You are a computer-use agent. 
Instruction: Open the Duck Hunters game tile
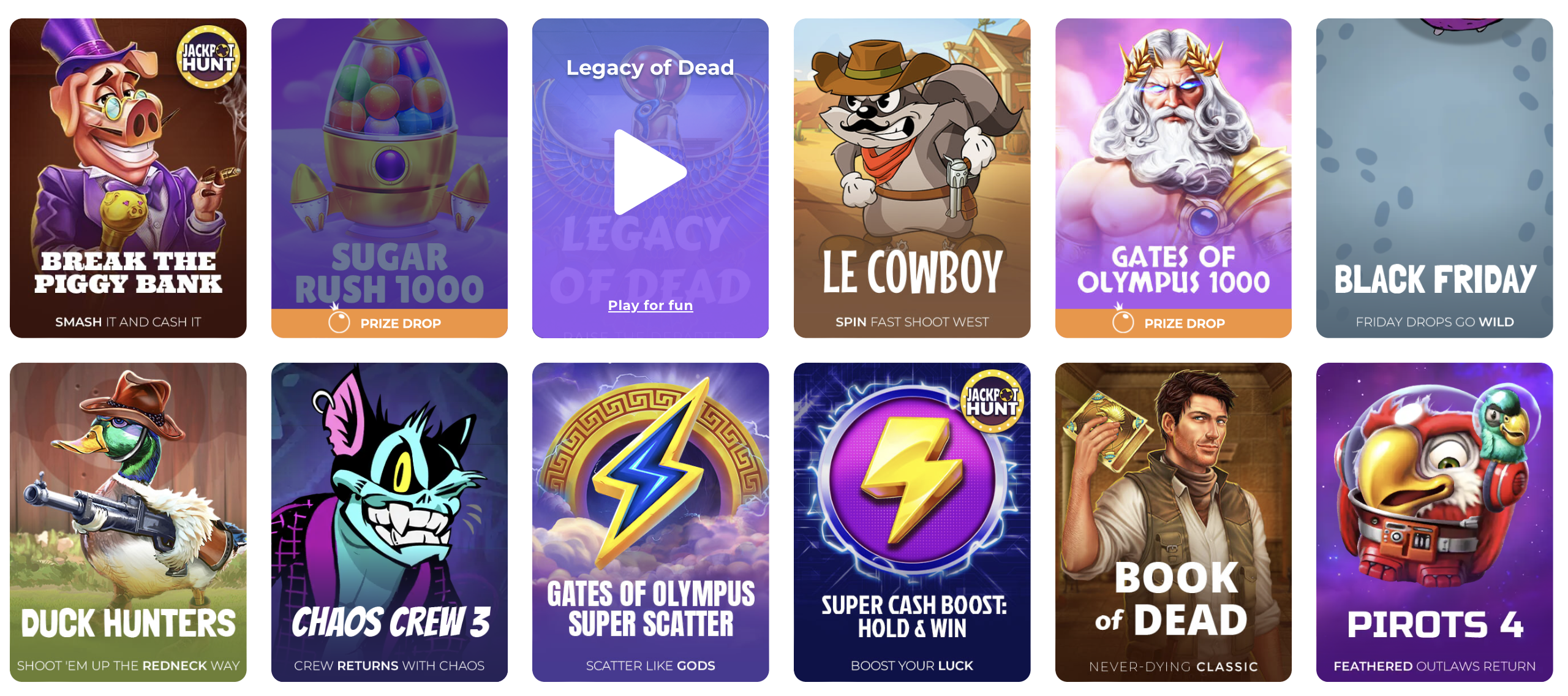(x=128, y=522)
